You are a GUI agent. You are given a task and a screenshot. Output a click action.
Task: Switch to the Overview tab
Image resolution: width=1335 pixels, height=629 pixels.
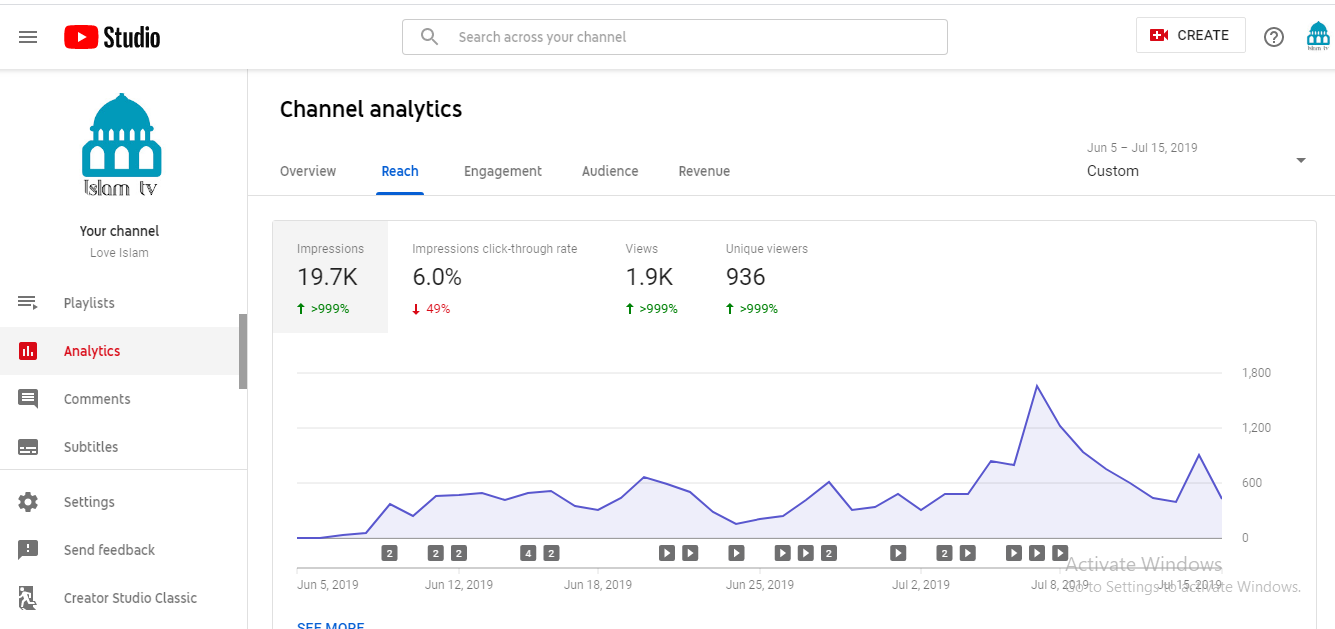click(308, 171)
